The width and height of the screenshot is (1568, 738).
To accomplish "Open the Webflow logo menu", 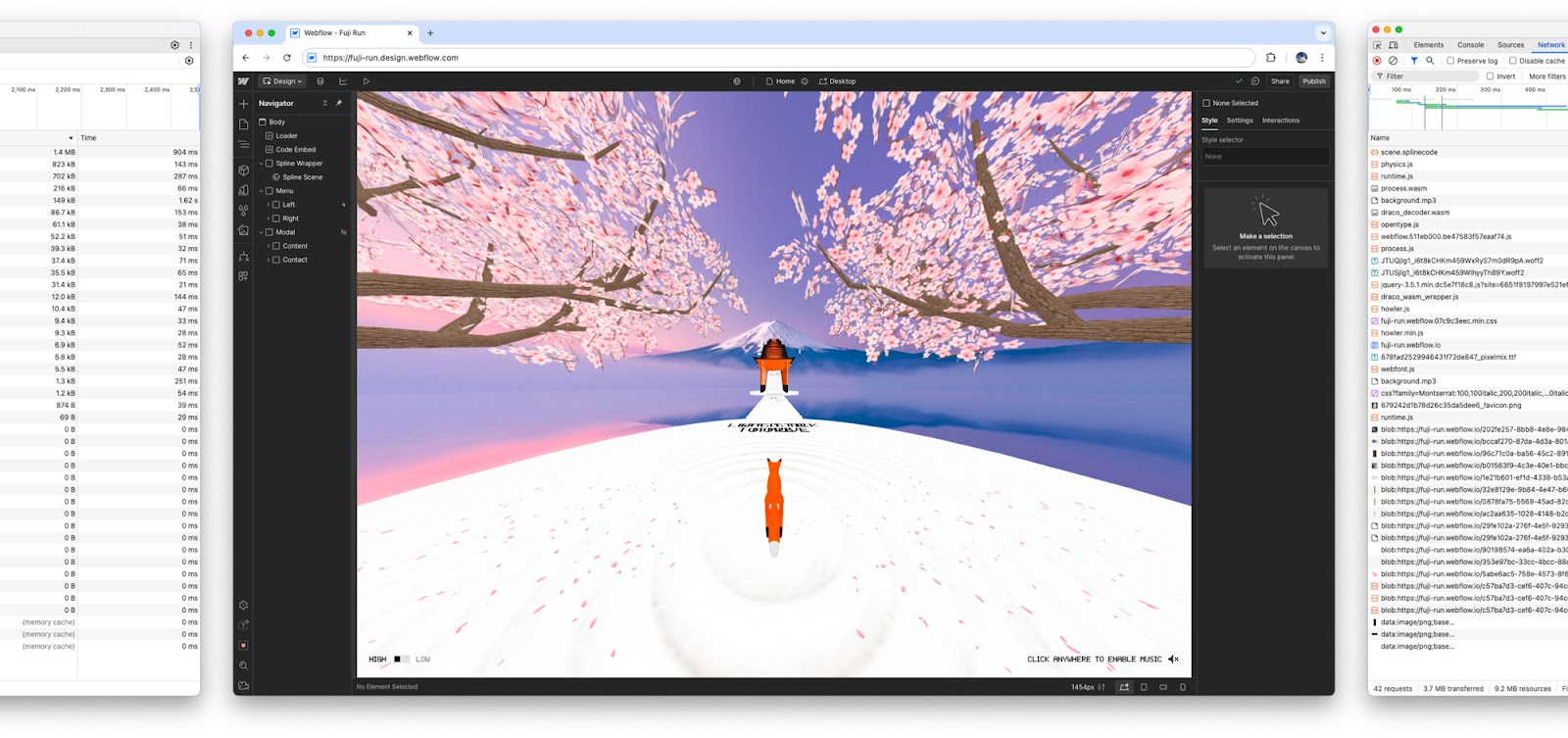I will point(243,81).
